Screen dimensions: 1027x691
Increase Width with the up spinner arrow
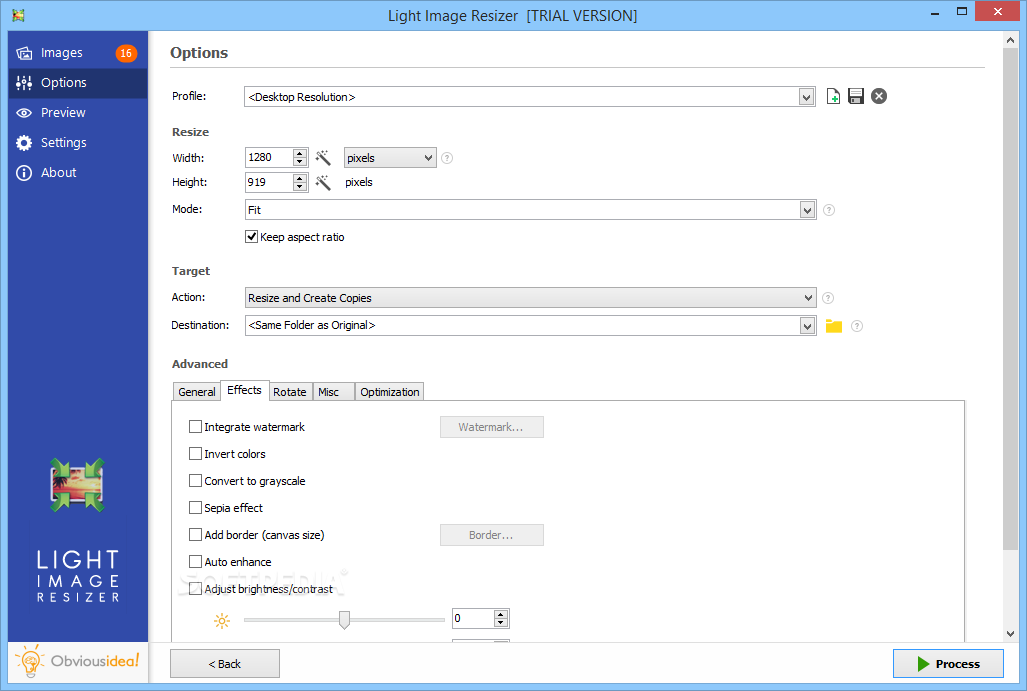click(x=300, y=153)
